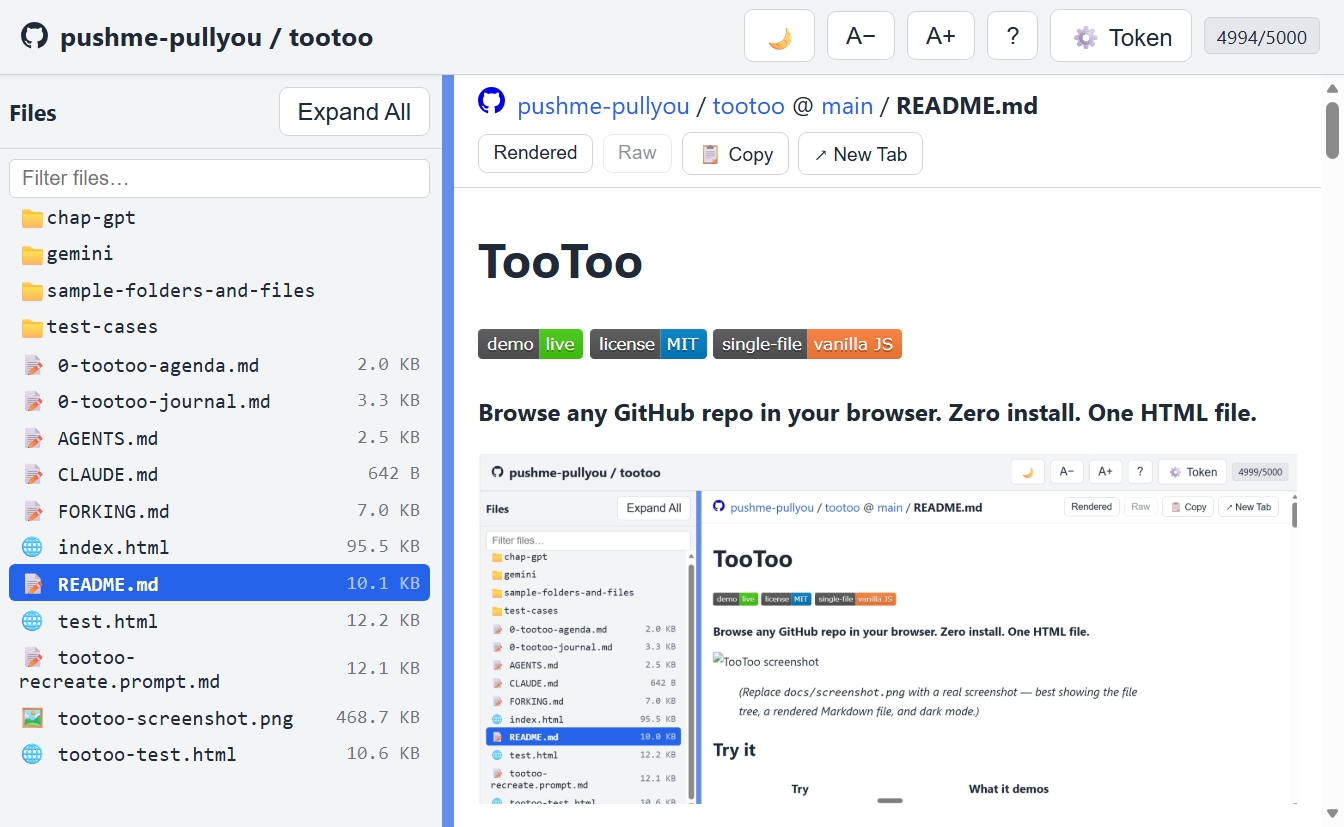This screenshot has height=827, width=1344.
Task: Increase font size with A+ button
Action: (x=941, y=36)
